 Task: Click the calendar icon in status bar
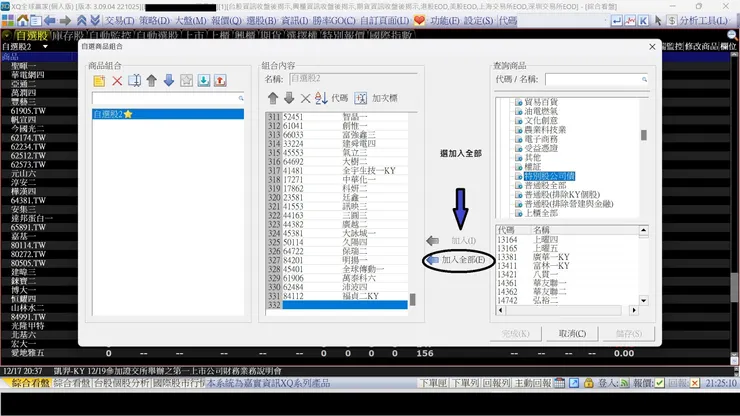pyautogui.click(x=559, y=383)
